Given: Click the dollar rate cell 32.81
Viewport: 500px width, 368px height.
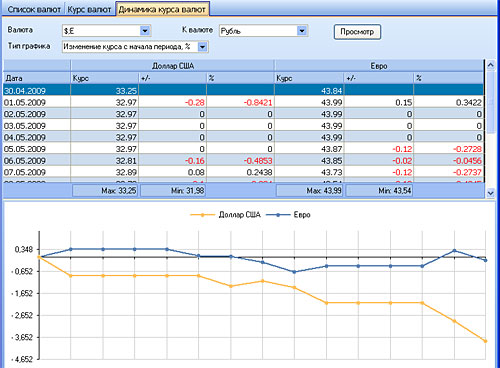Looking at the screenshot, I should pyautogui.click(x=105, y=160).
